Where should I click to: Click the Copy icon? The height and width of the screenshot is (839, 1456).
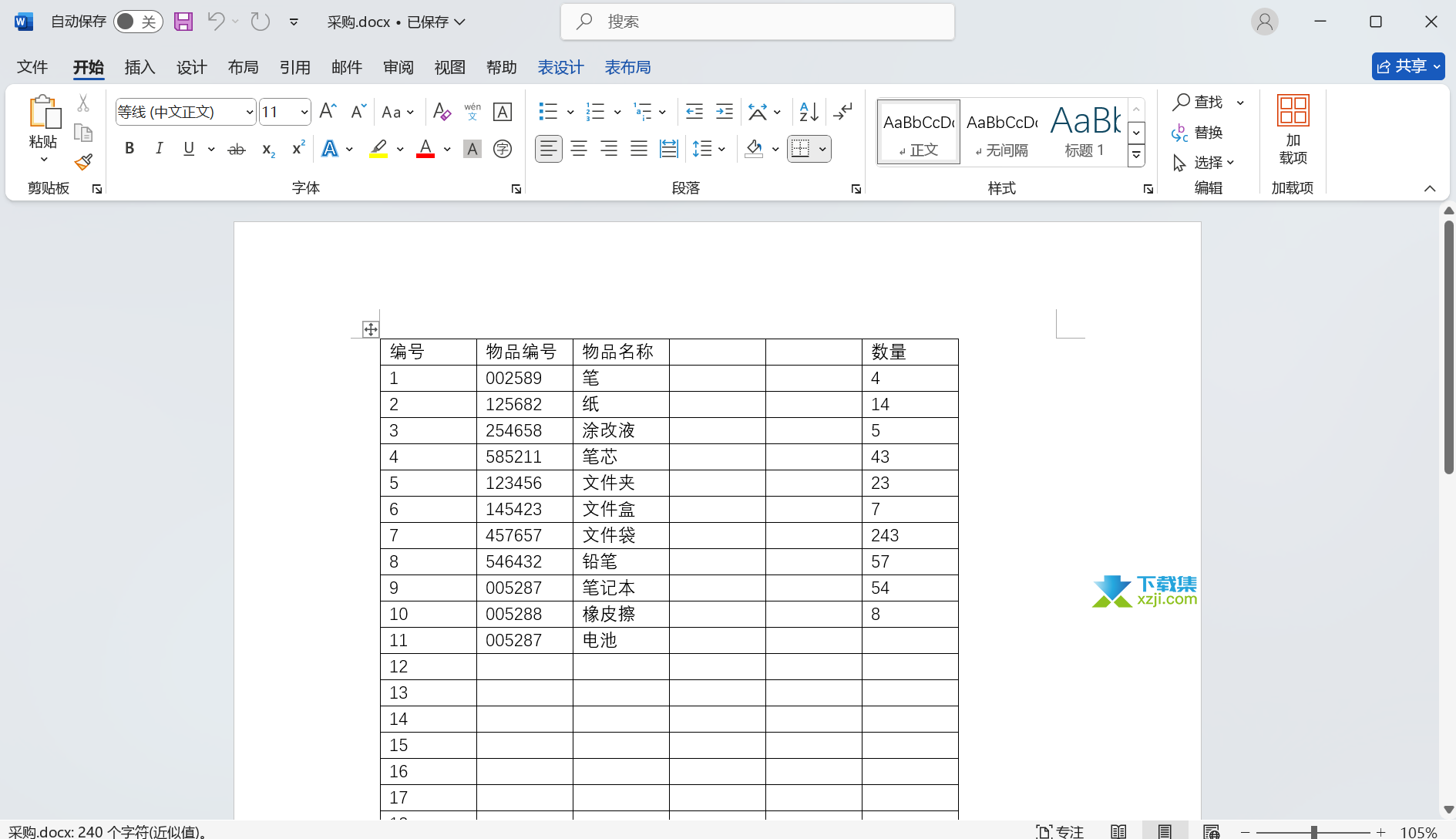(83, 133)
